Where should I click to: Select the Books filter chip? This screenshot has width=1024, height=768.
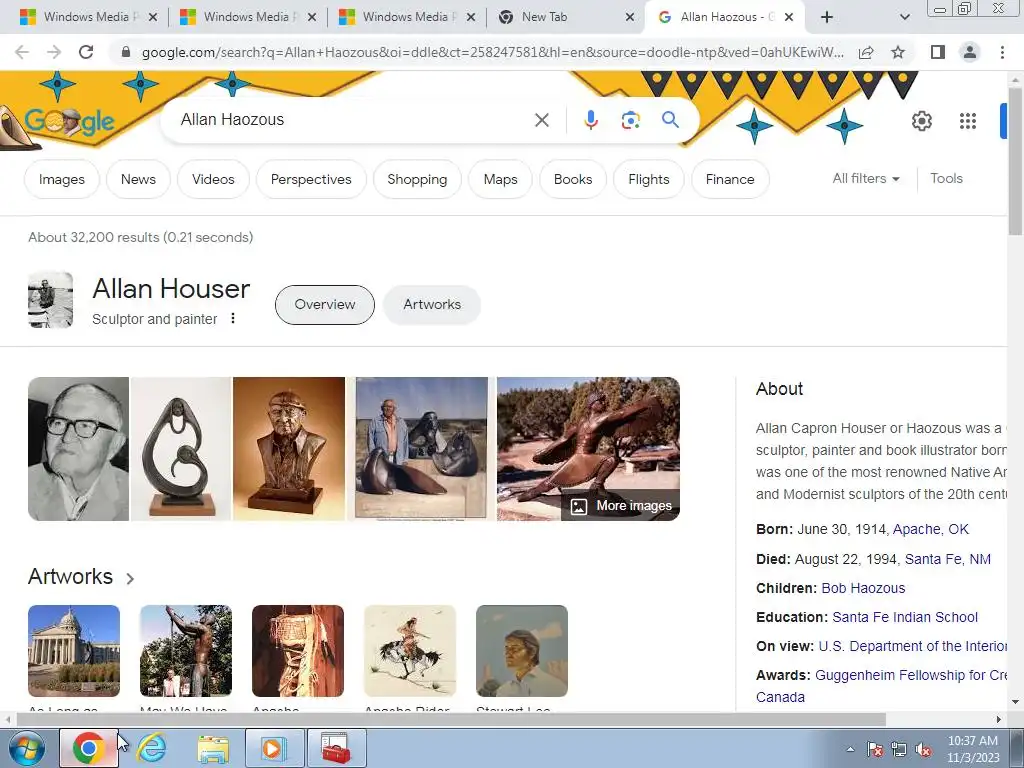click(x=573, y=179)
